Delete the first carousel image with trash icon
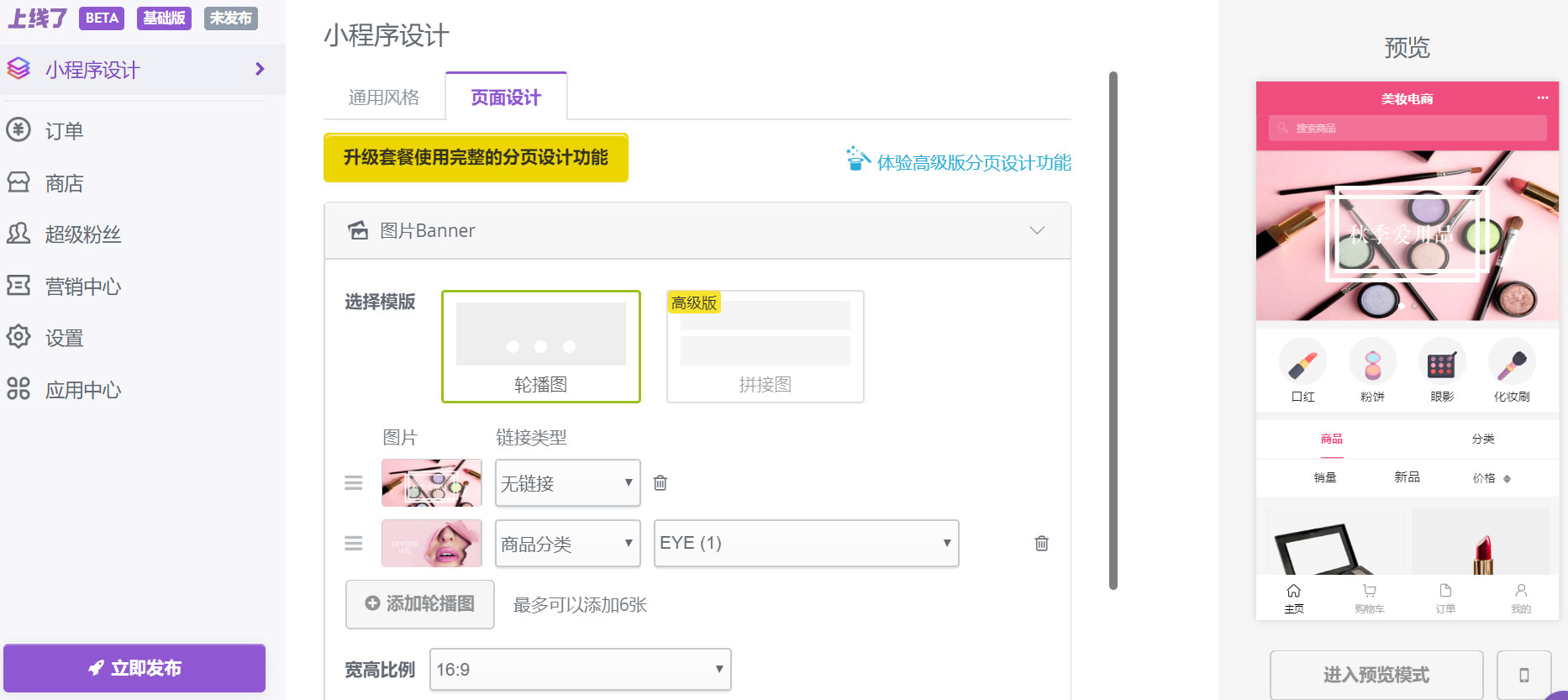This screenshot has height=700, width=1568. (660, 482)
